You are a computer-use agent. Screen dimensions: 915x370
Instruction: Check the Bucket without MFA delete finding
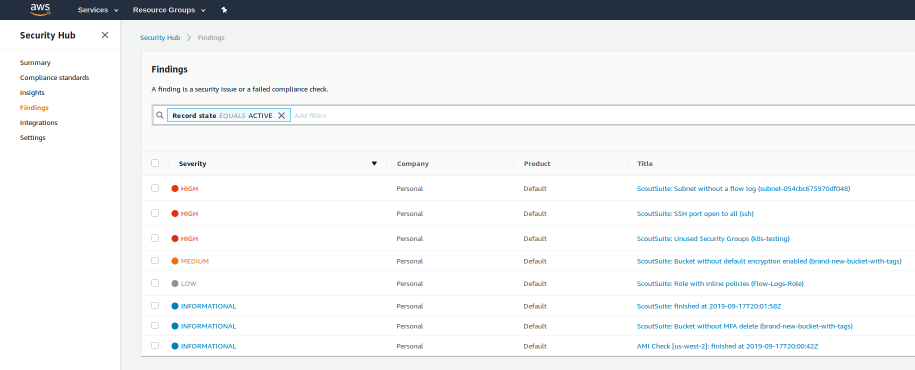155,326
